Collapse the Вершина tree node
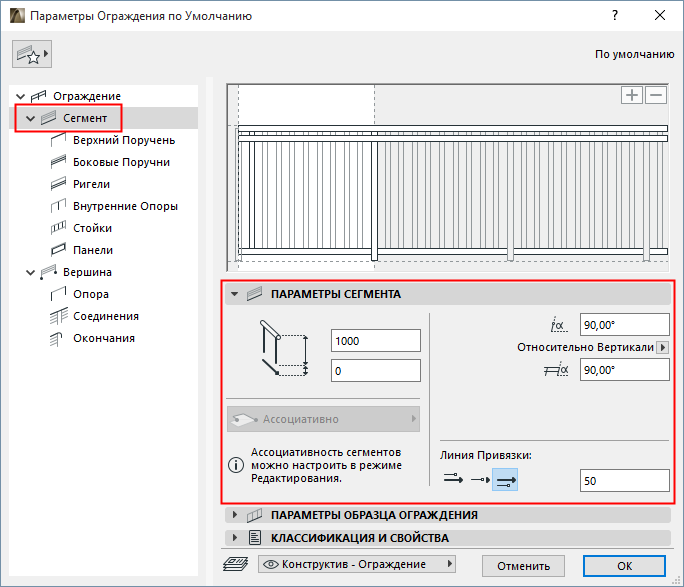Screen dimensions: 684x587 (30, 272)
